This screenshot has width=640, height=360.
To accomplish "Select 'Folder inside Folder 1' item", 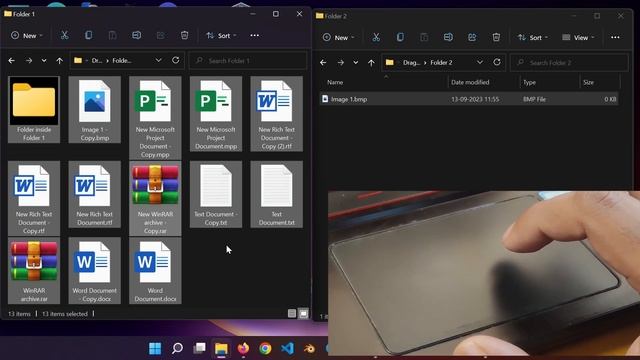I will (x=34, y=109).
